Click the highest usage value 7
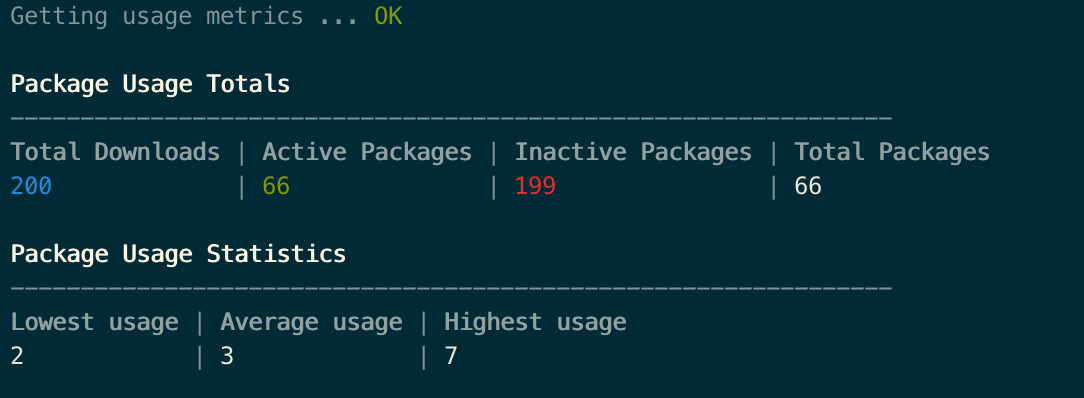 [x=451, y=357]
